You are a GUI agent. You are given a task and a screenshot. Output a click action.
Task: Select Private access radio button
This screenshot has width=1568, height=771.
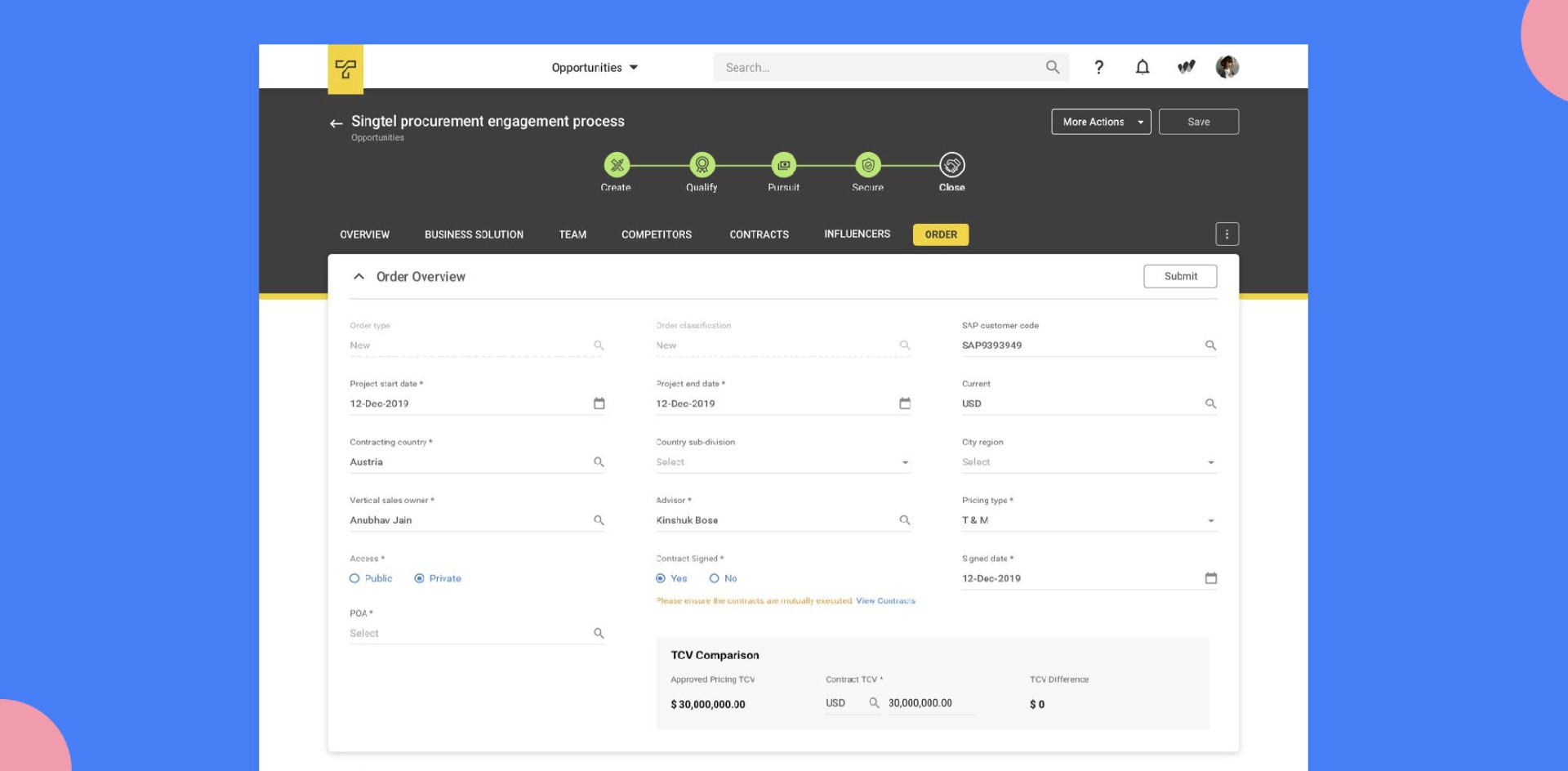(419, 578)
